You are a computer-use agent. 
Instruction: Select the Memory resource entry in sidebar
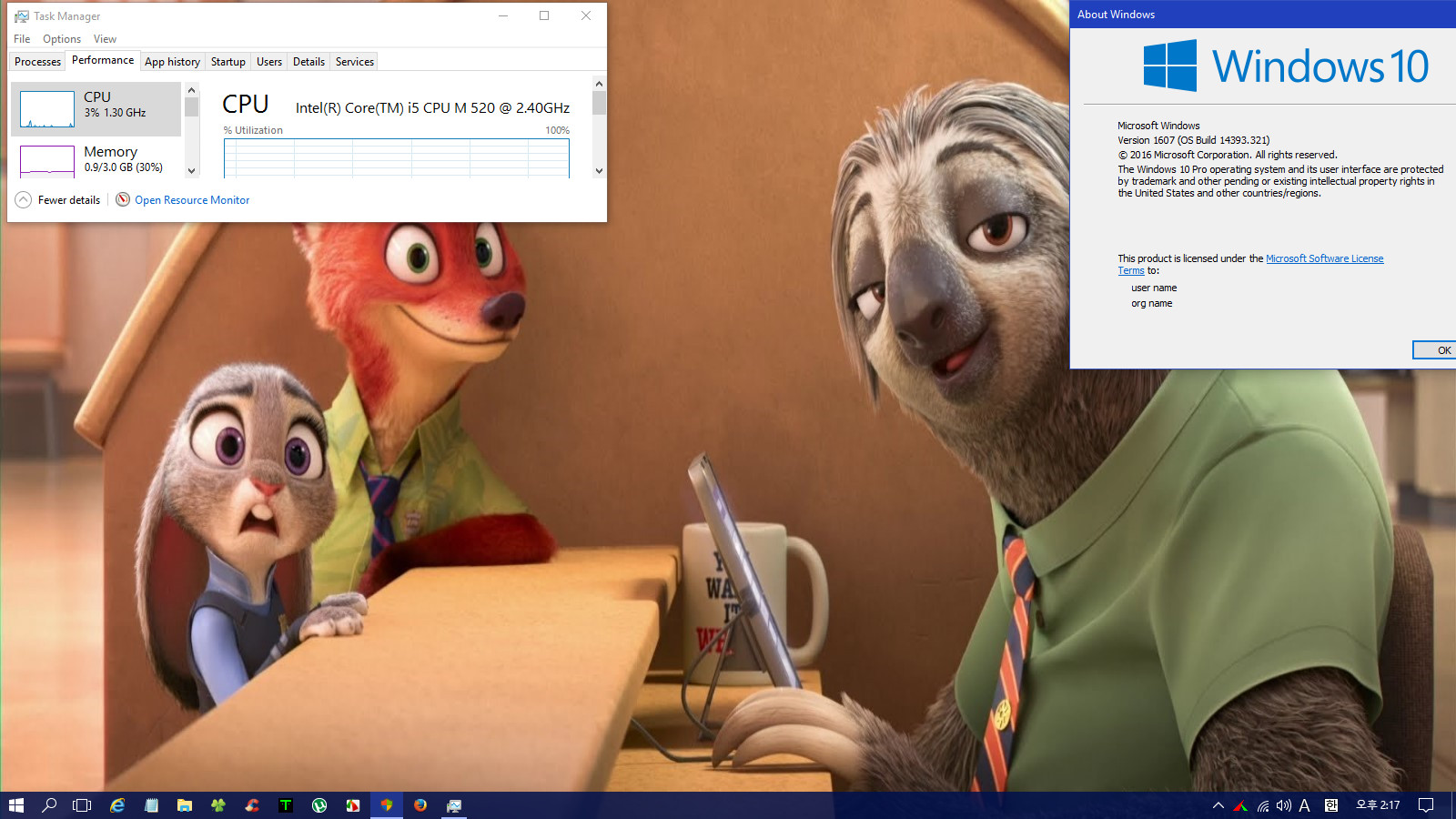point(96,157)
